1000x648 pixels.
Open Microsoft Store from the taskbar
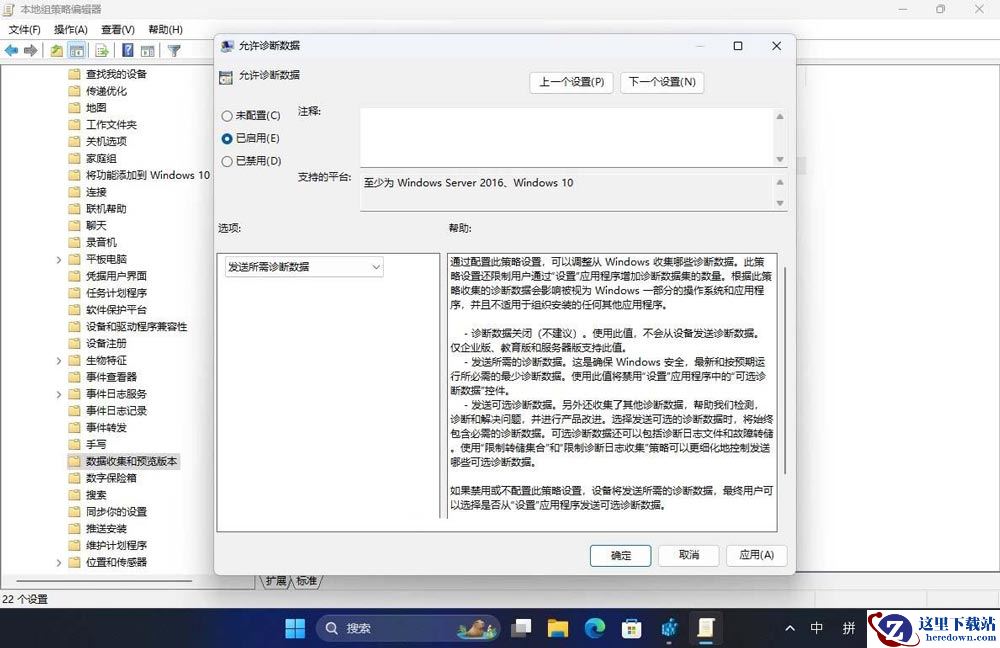tap(631, 628)
